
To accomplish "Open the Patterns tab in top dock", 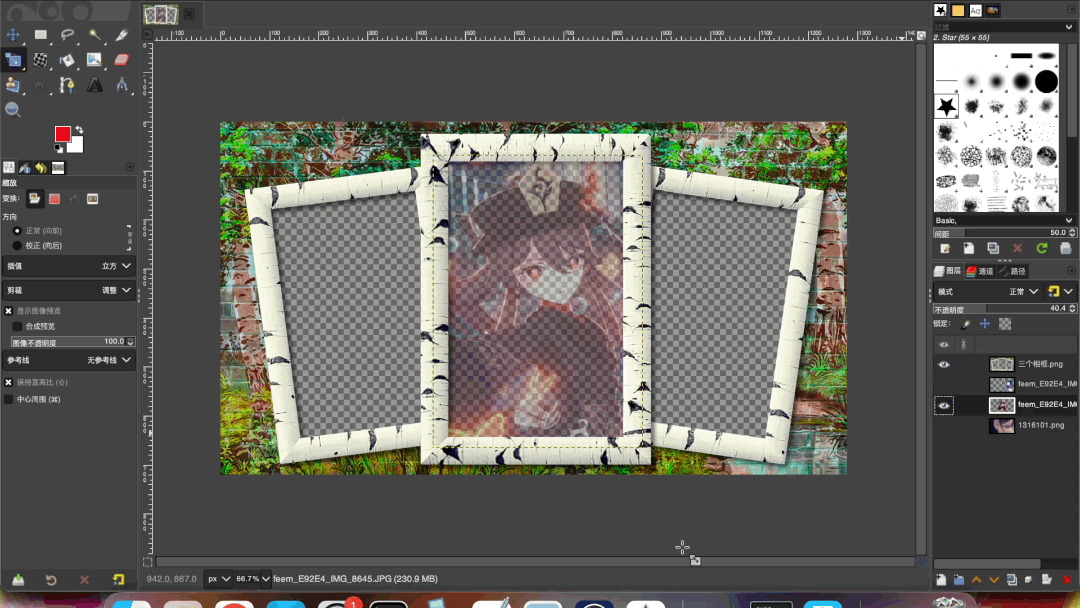I will tap(958, 10).
